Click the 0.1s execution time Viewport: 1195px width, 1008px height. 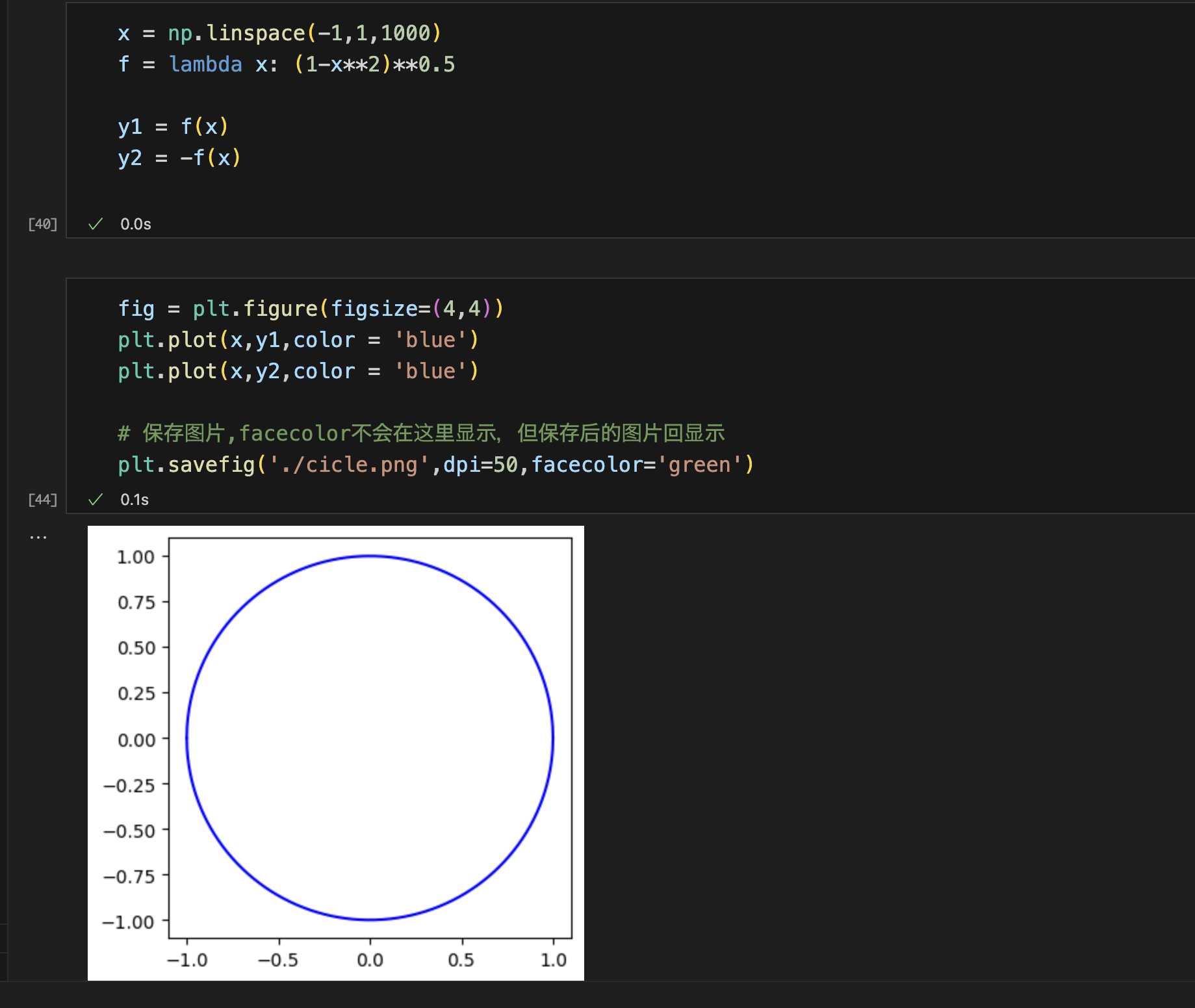click(135, 500)
